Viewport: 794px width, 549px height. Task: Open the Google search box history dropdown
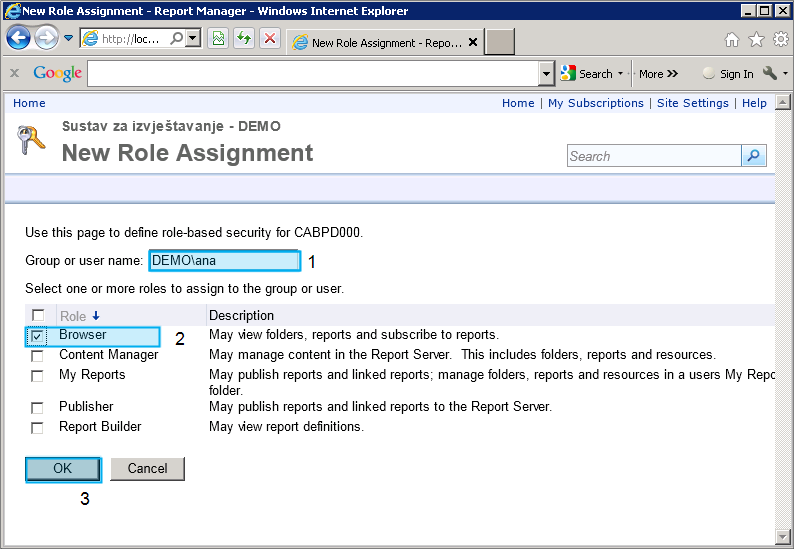pyautogui.click(x=546, y=74)
